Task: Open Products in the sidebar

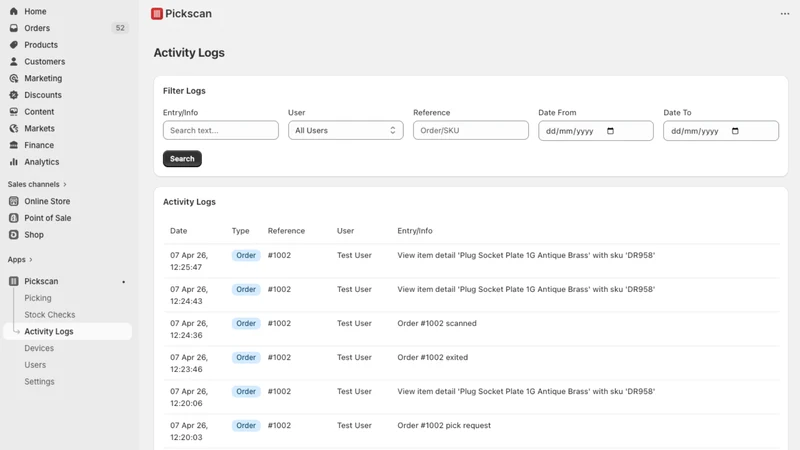Action: (x=41, y=45)
